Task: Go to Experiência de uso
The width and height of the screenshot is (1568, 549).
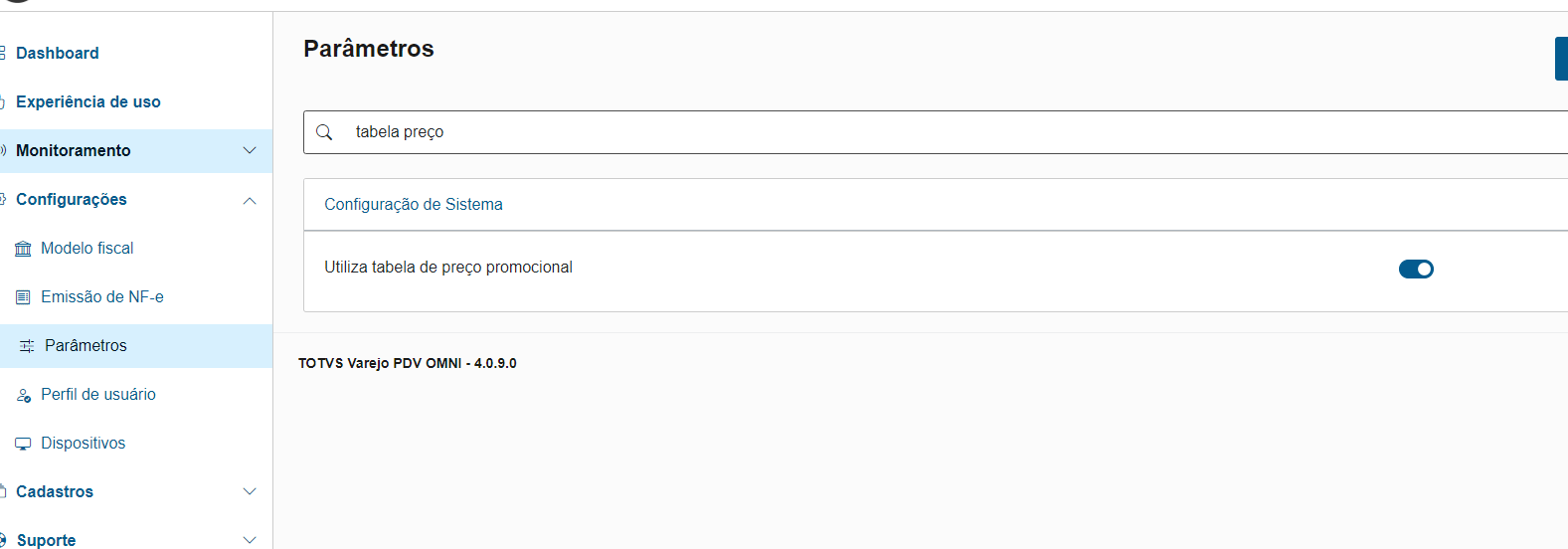Action: (88, 102)
